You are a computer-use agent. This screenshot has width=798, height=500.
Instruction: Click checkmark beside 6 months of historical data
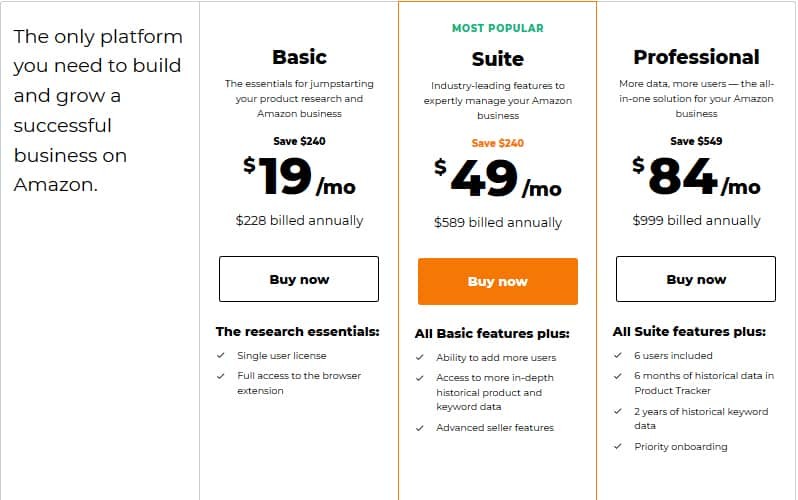click(x=618, y=376)
